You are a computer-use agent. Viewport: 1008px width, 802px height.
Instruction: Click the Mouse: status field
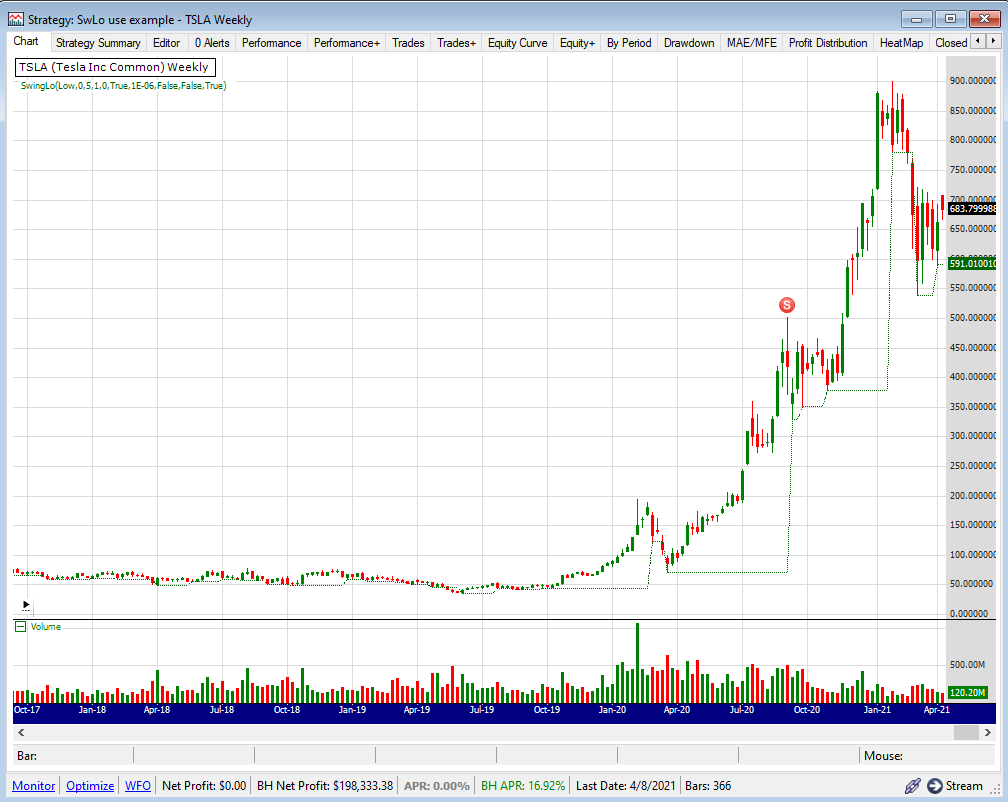coord(927,756)
